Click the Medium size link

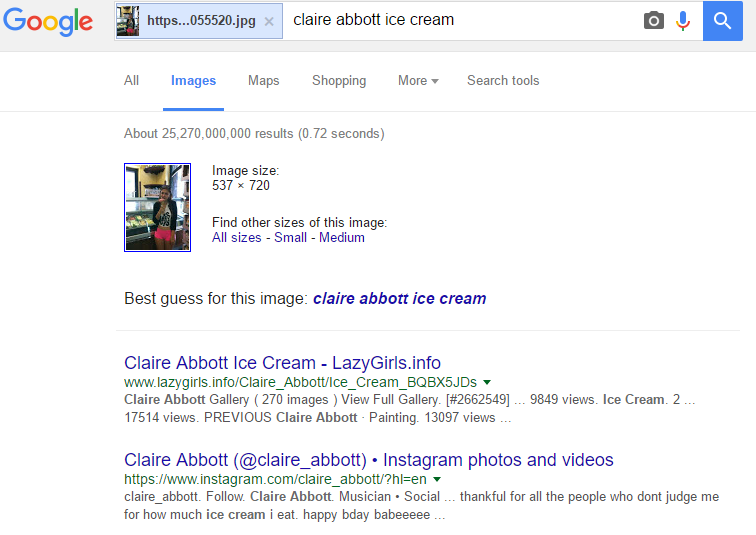click(342, 238)
